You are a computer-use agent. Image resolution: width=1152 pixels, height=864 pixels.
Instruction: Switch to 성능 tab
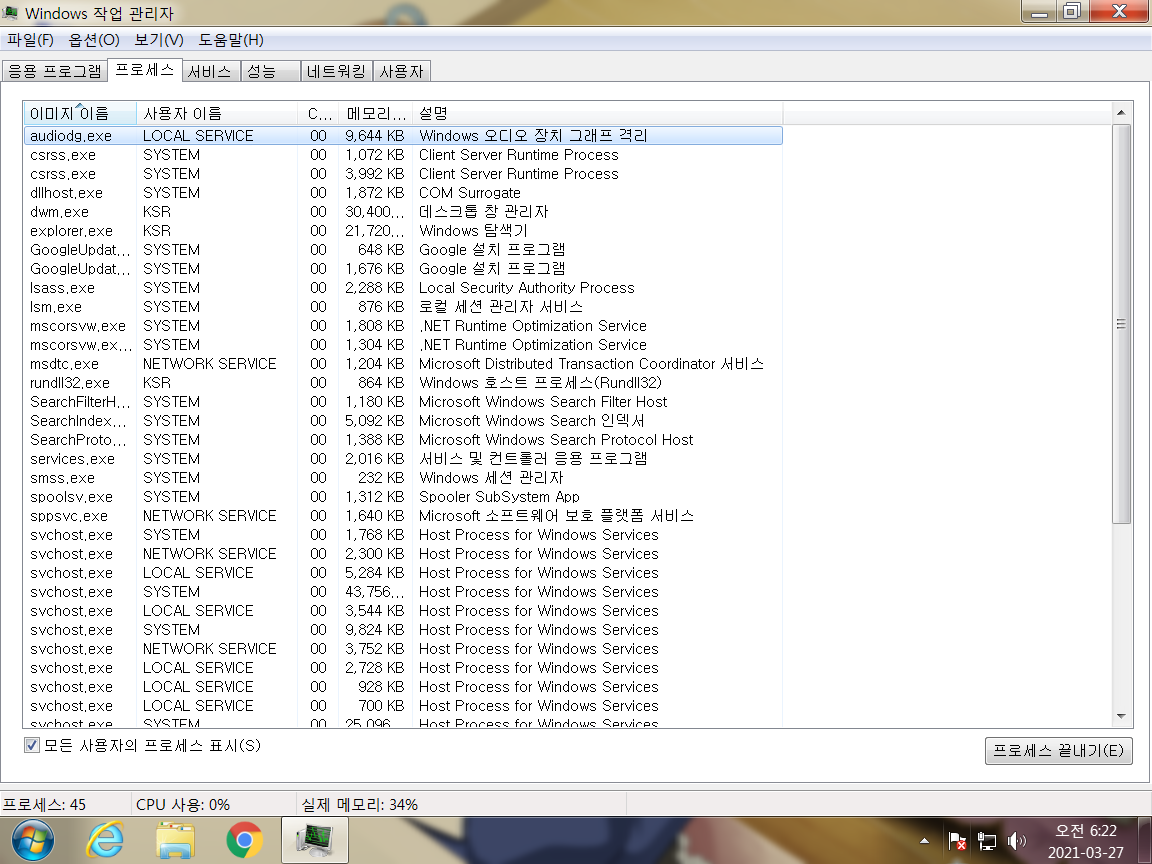click(x=270, y=71)
